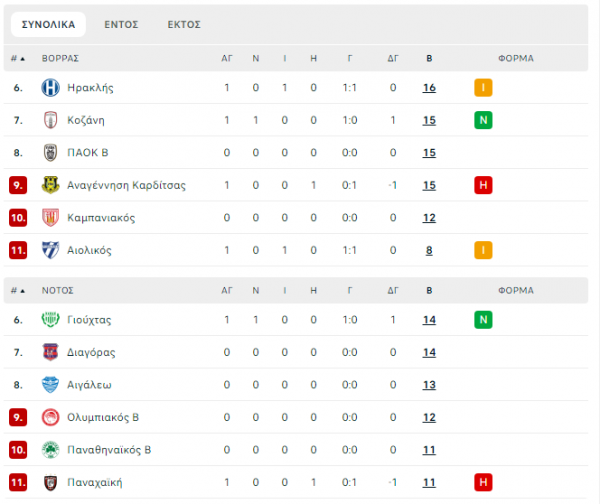Switch to the ΕΚΤΟΣ tab

click(x=184, y=24)
